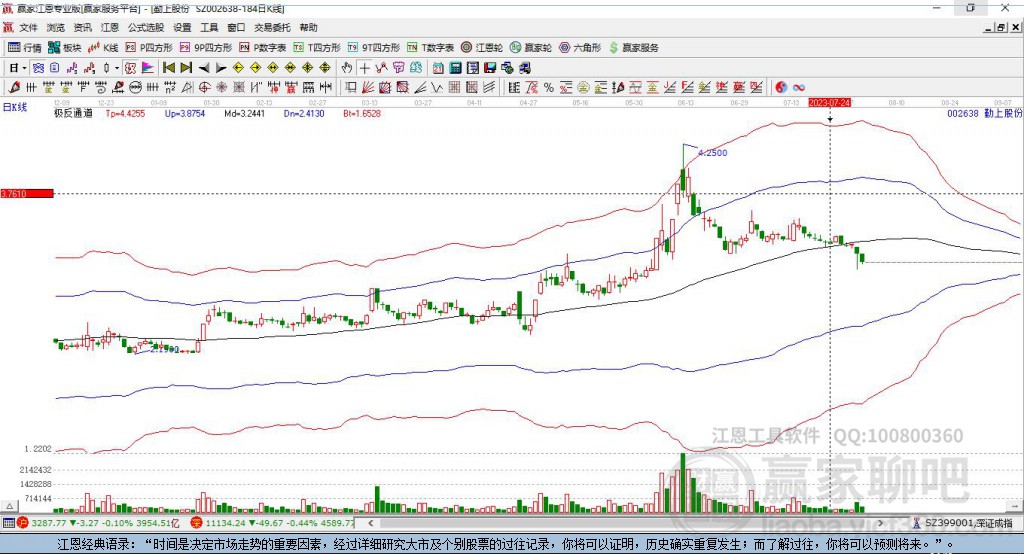Select the hand pan tool

point(347,67)
